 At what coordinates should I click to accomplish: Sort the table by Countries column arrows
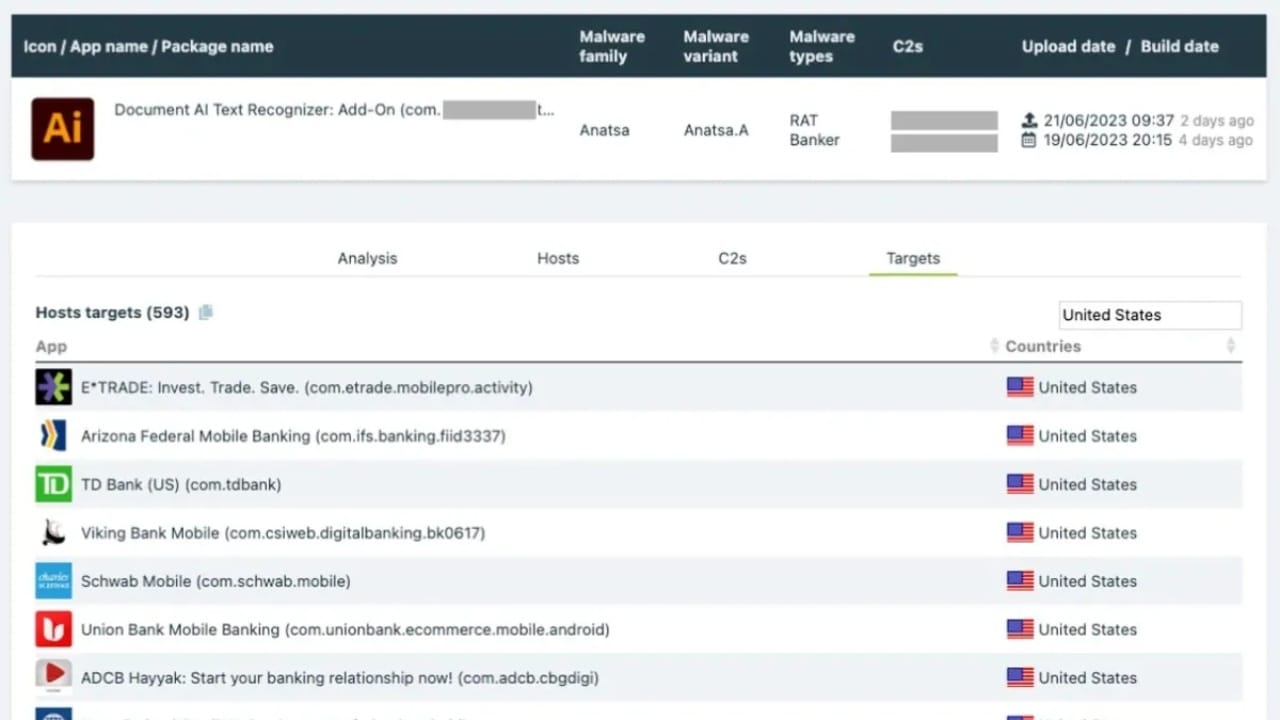pos(1230,346)
